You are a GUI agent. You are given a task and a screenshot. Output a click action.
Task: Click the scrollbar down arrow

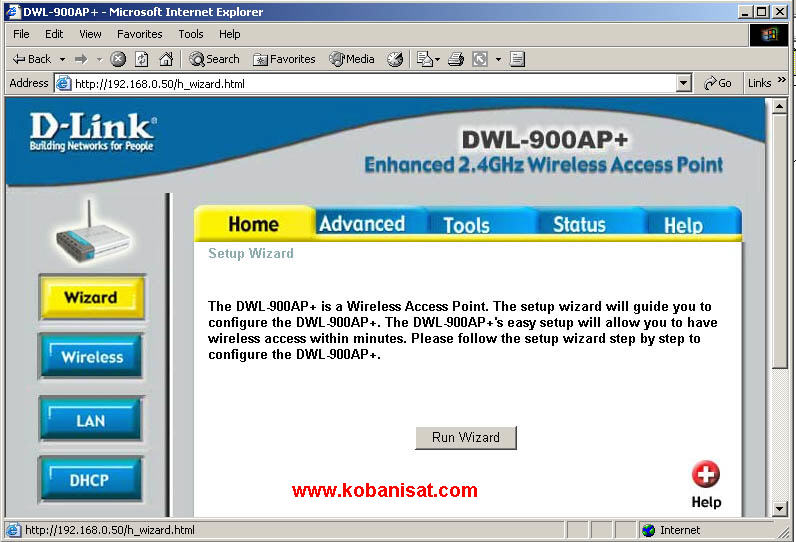779,508
